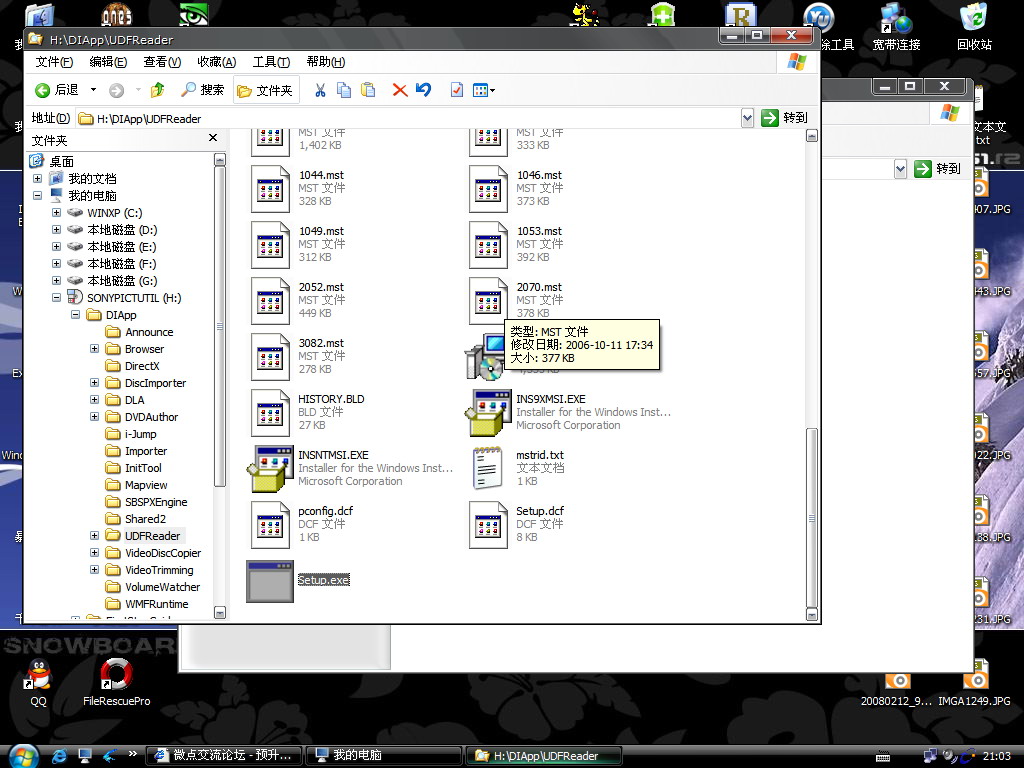
Task: Select the 1044.mst file icon
Action: [270, 189]
